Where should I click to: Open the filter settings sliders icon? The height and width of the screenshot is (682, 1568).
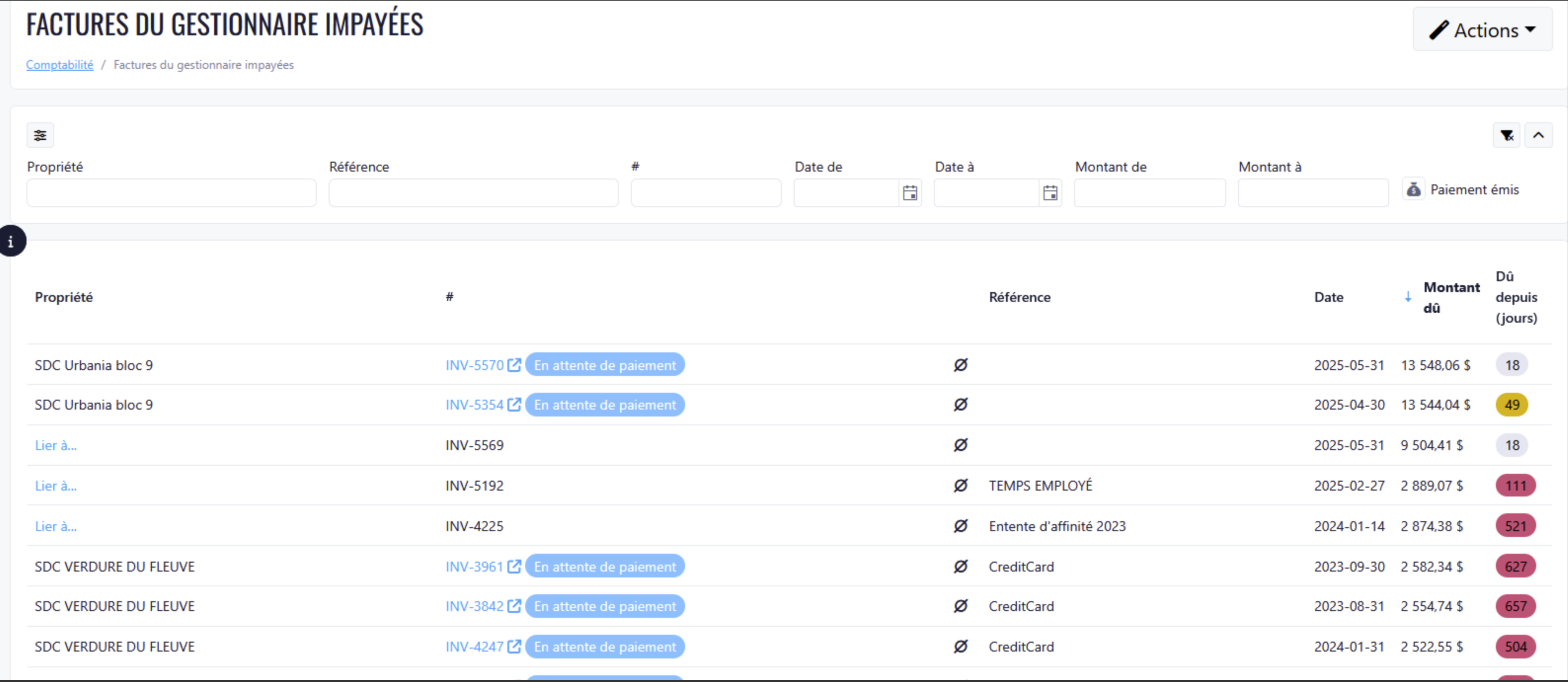pyautogui.click(x=40, y=135)
